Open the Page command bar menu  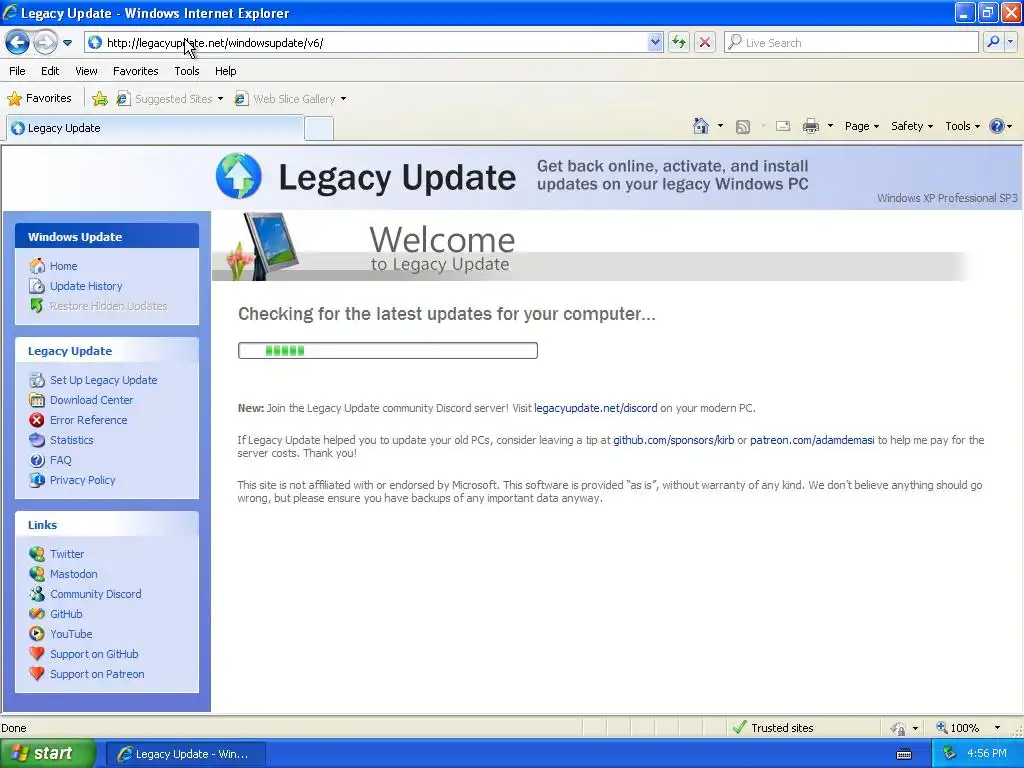[x=861, y=126]
